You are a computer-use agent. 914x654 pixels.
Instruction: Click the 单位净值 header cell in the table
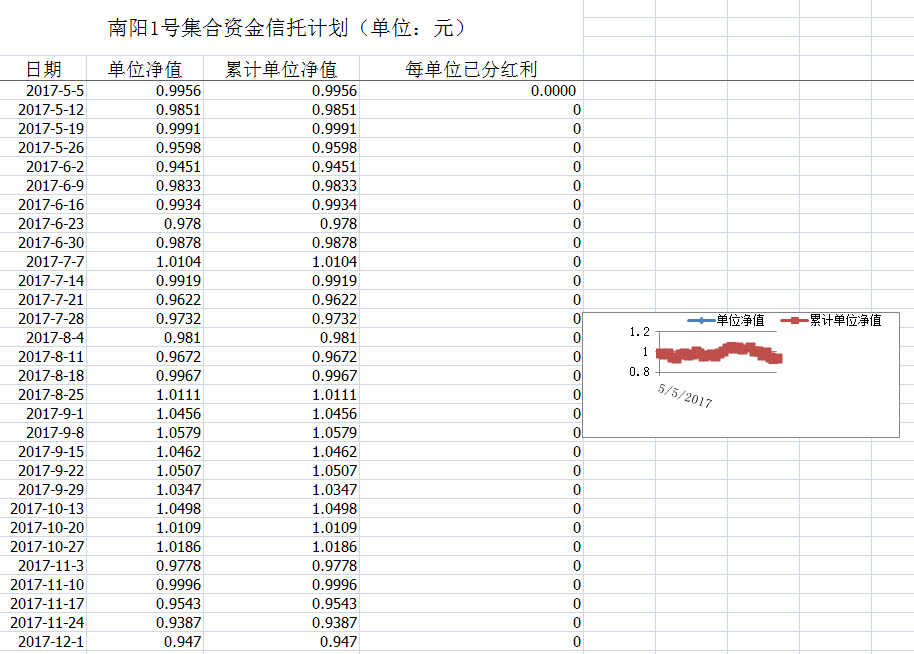point(145,69)
